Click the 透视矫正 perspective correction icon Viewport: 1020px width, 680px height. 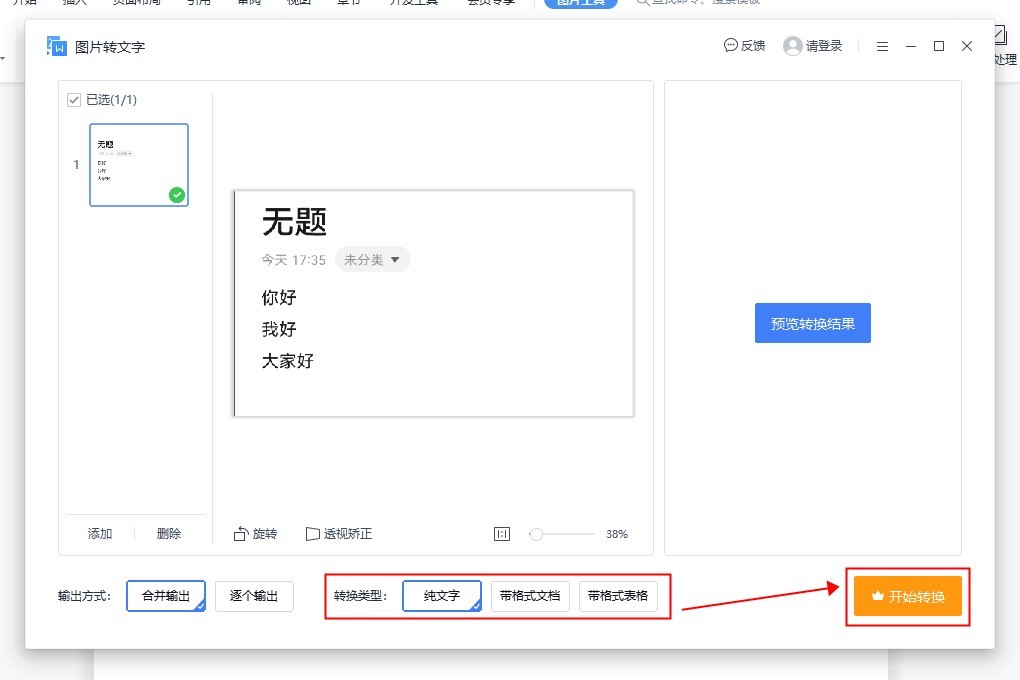312,534
